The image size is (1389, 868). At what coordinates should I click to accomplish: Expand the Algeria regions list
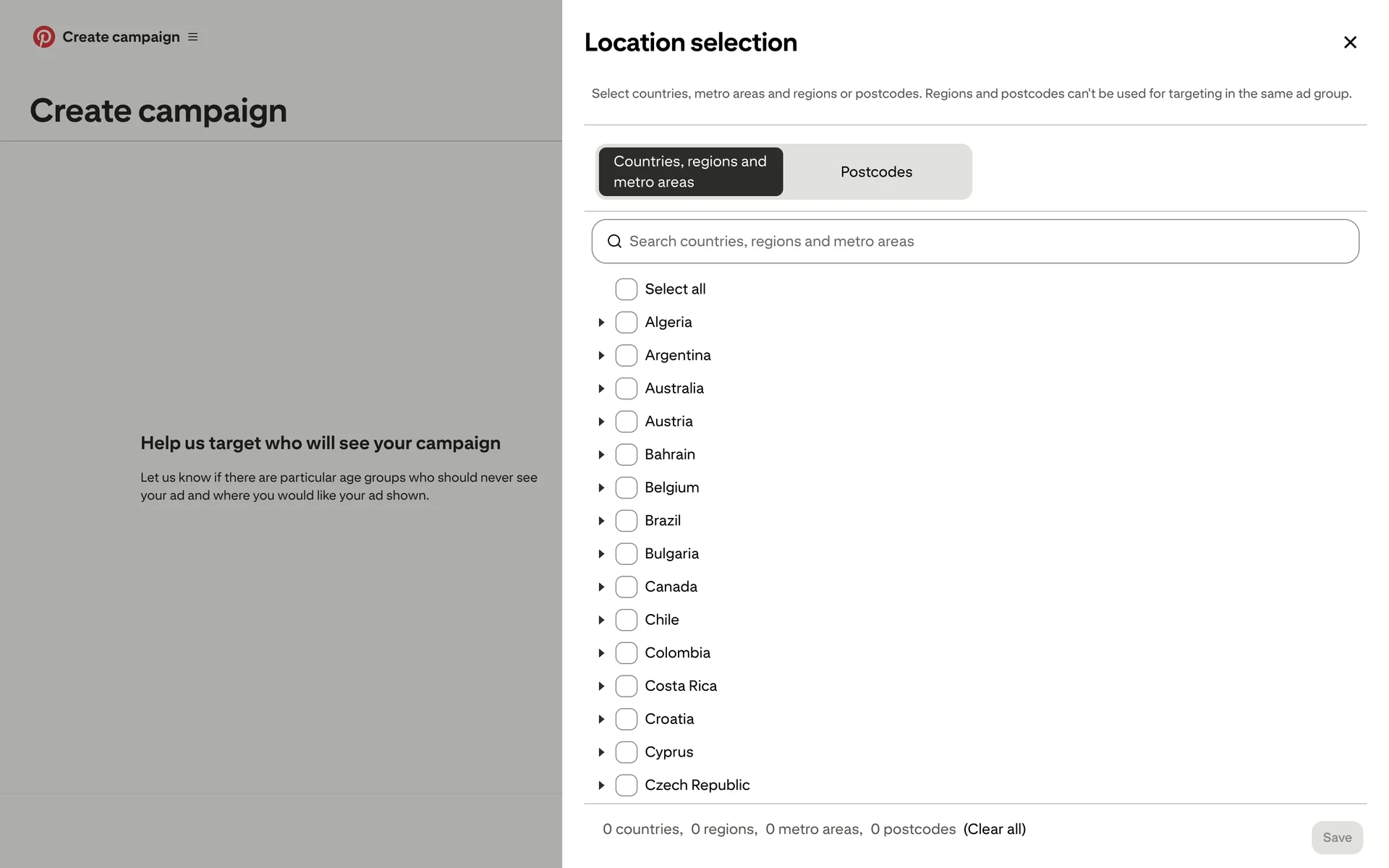601,323
